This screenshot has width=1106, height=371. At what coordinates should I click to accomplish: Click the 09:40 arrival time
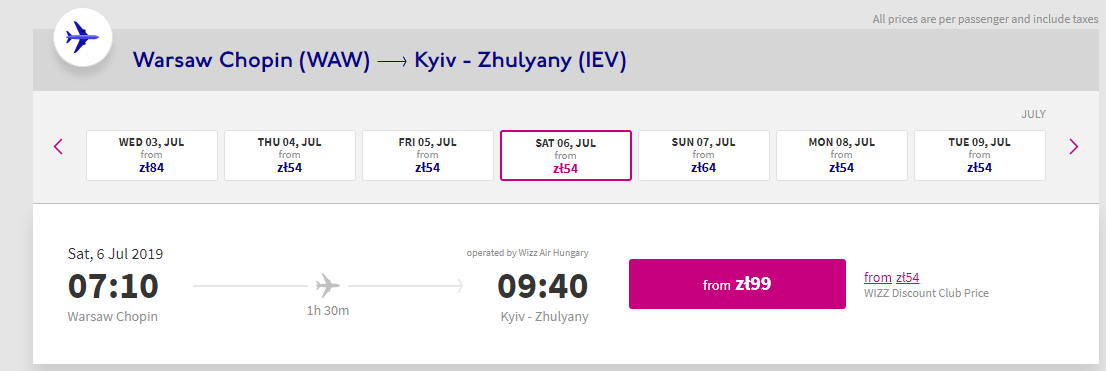point(542,286)
